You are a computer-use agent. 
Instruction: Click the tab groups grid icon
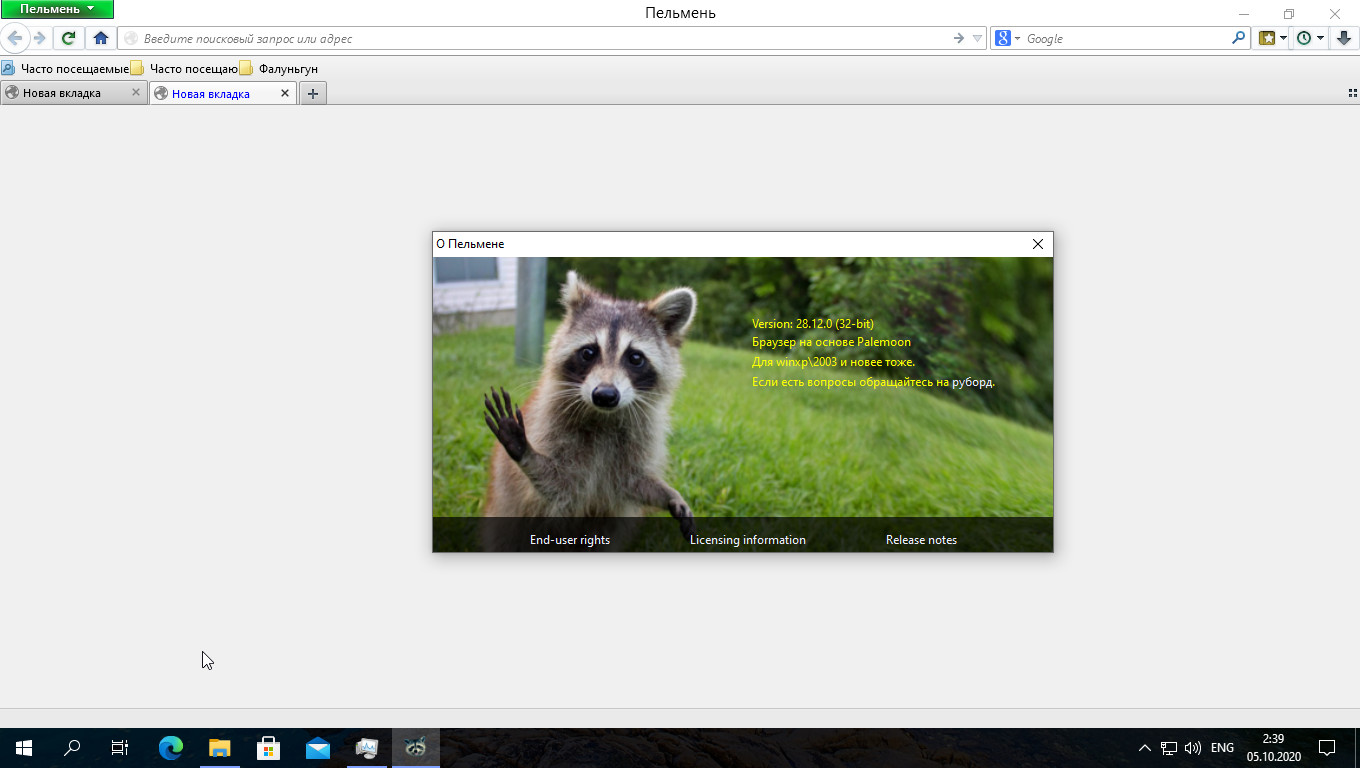pos(1352,93)
